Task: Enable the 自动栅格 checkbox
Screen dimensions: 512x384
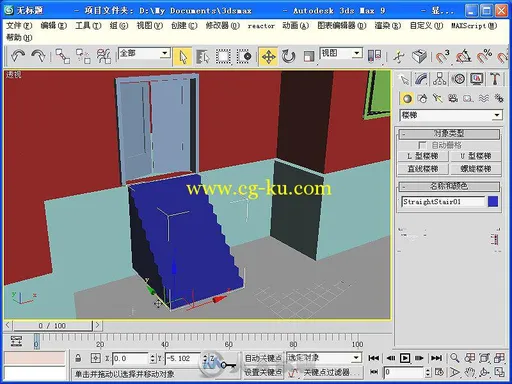Action: 422,146
